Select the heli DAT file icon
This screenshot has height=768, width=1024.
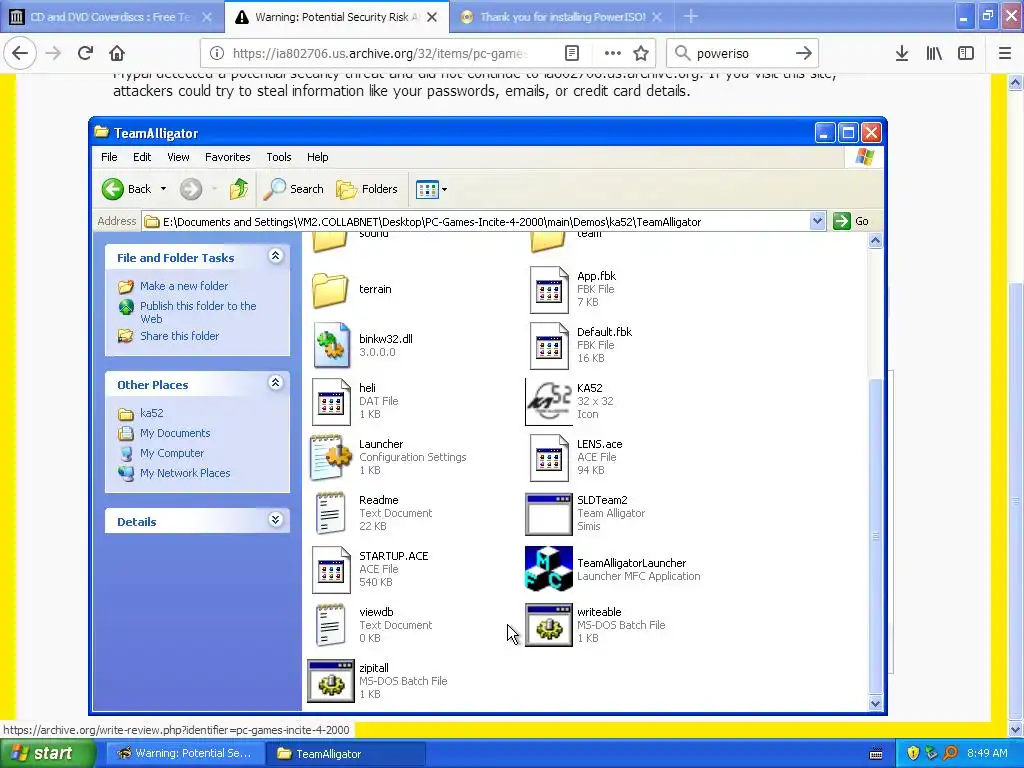pos(331,401)
